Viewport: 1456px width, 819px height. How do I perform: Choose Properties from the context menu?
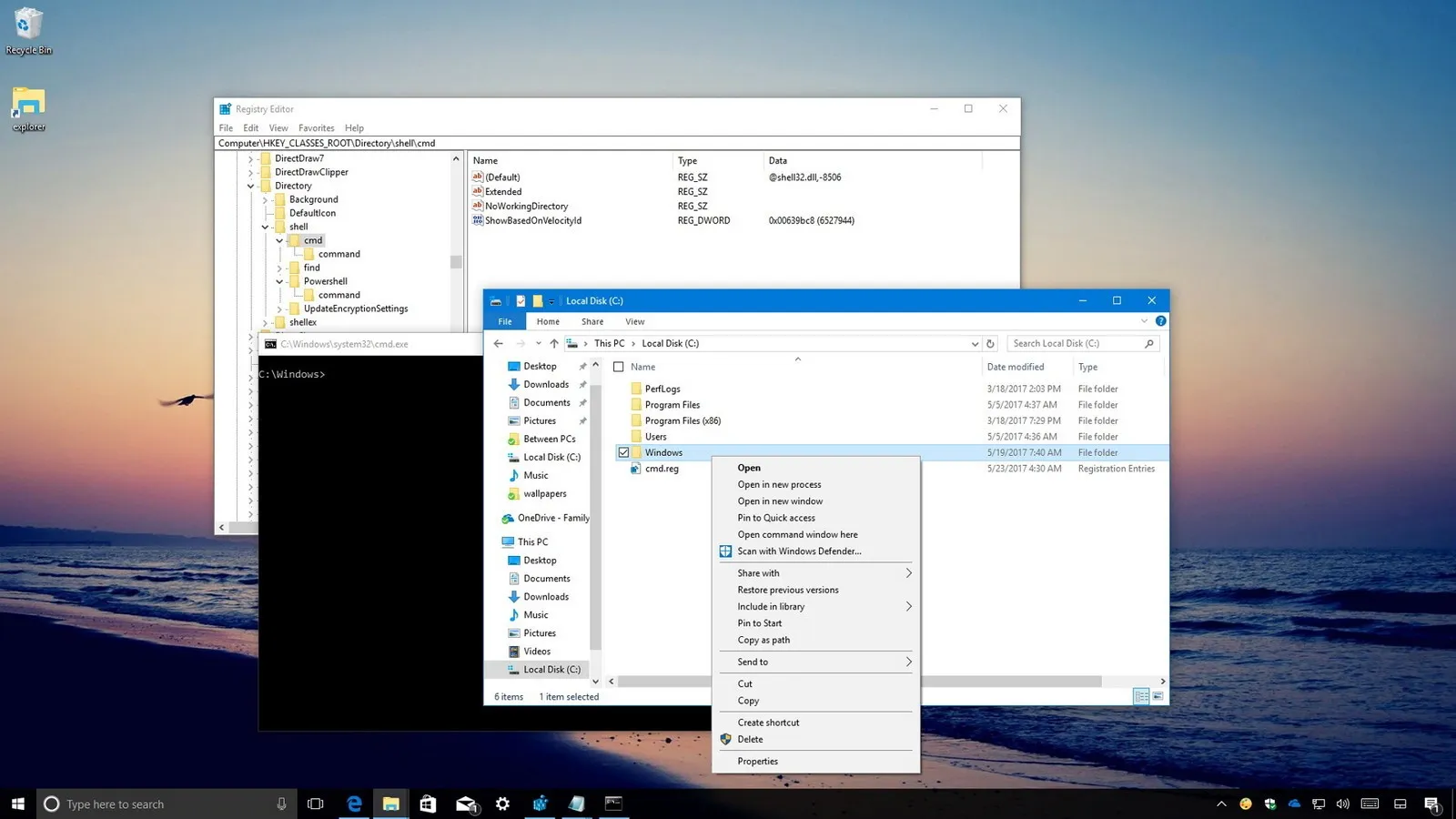coord(757,761)
